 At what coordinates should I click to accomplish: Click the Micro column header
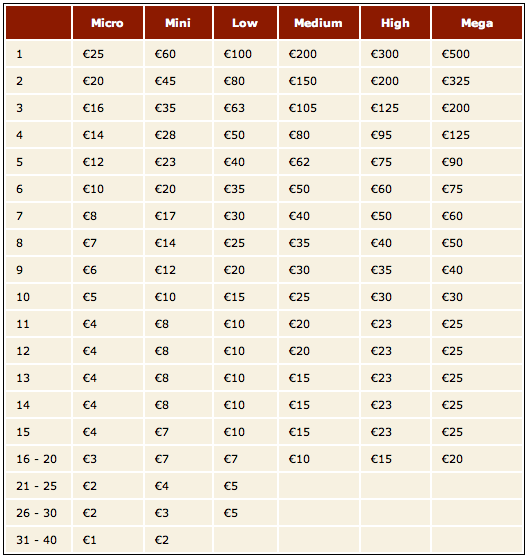click(x=108, y=22)
